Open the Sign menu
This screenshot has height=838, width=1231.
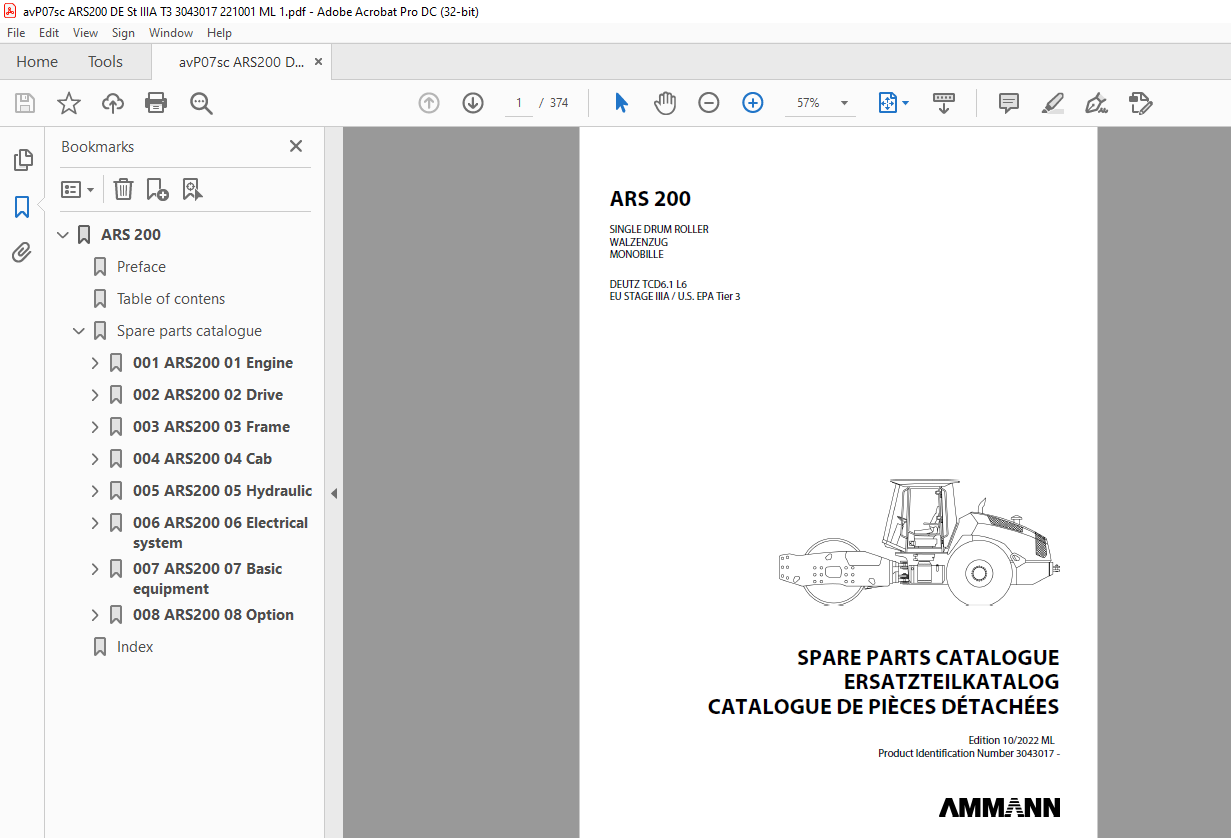123,33
